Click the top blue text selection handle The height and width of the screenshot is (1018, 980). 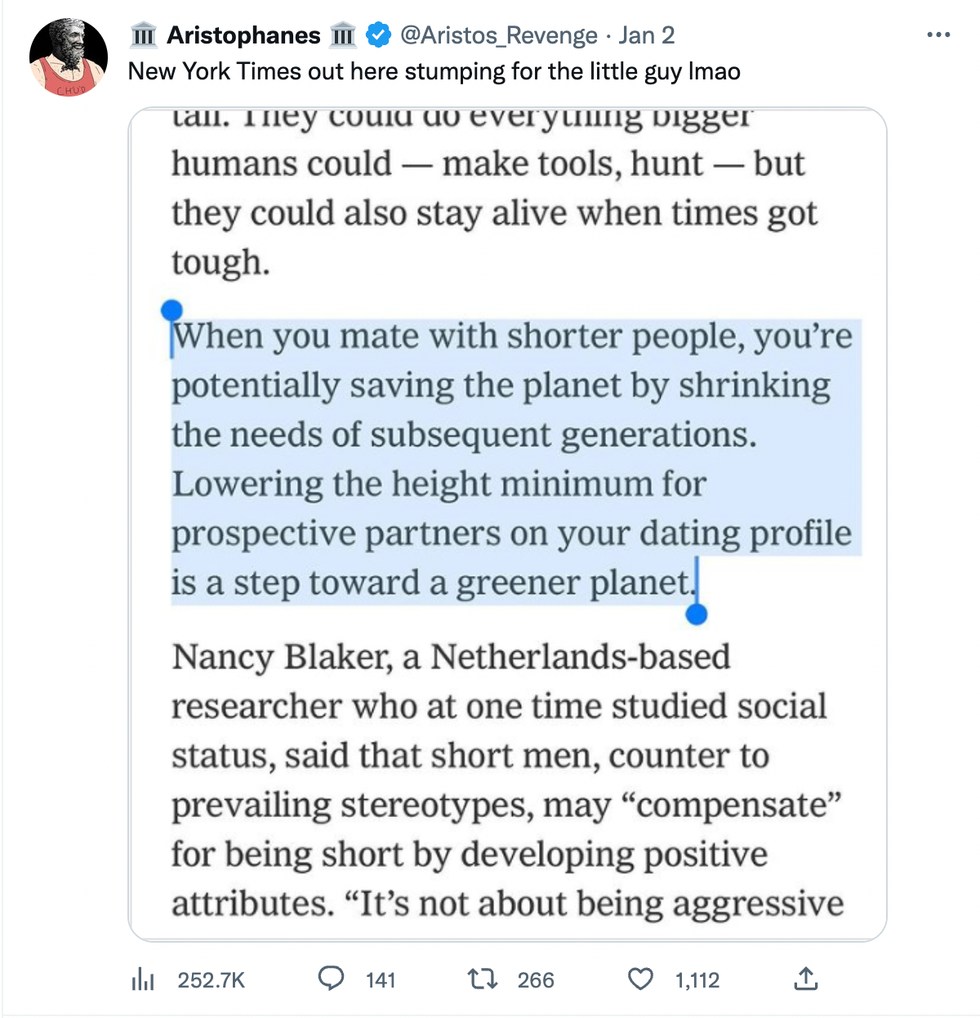[x=171, y=311]
